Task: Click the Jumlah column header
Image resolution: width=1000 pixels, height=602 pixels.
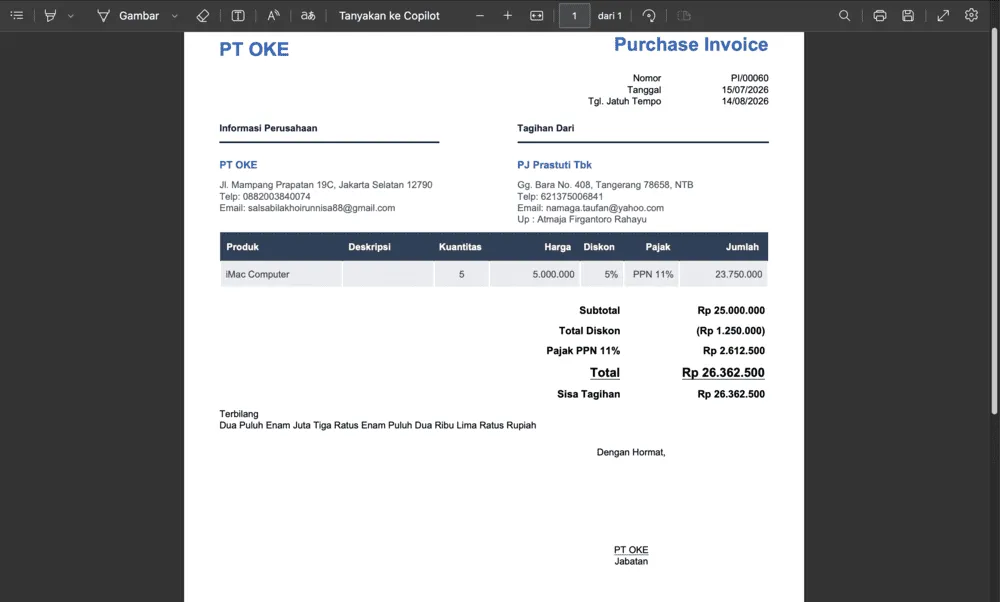Action: [x=742, y=247]
